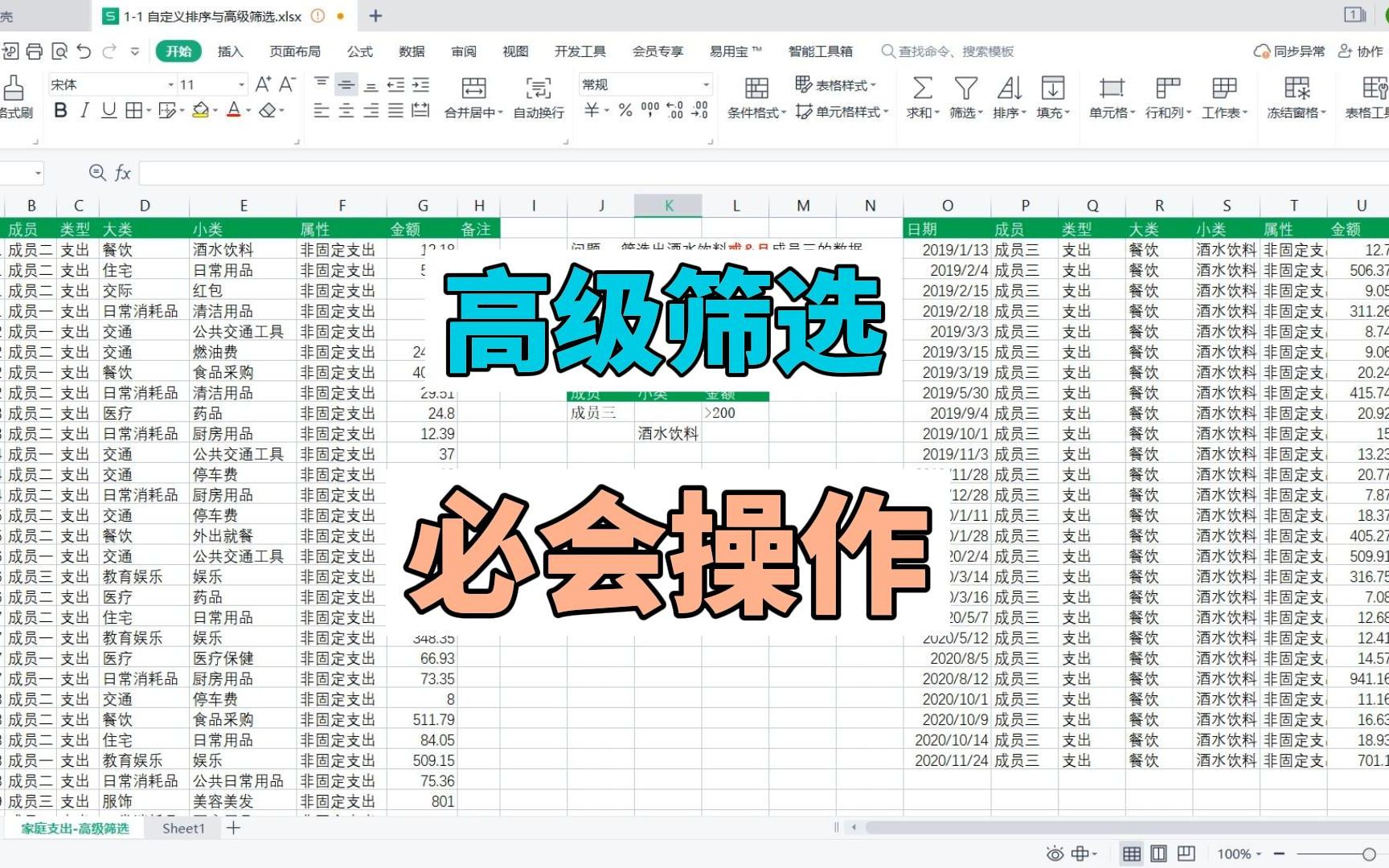Switch to Normal view in status bar
1389x868 pixels.
1132,854
